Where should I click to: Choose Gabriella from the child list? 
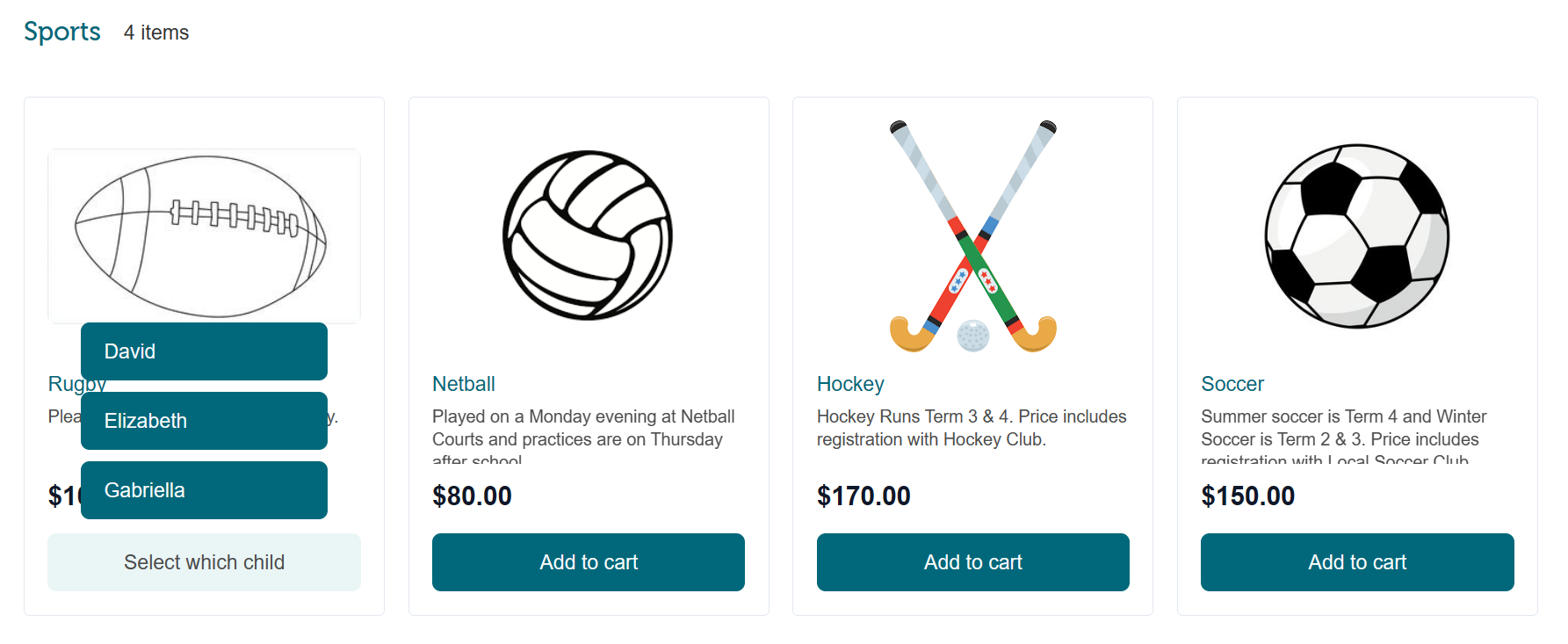click(204, 490)
